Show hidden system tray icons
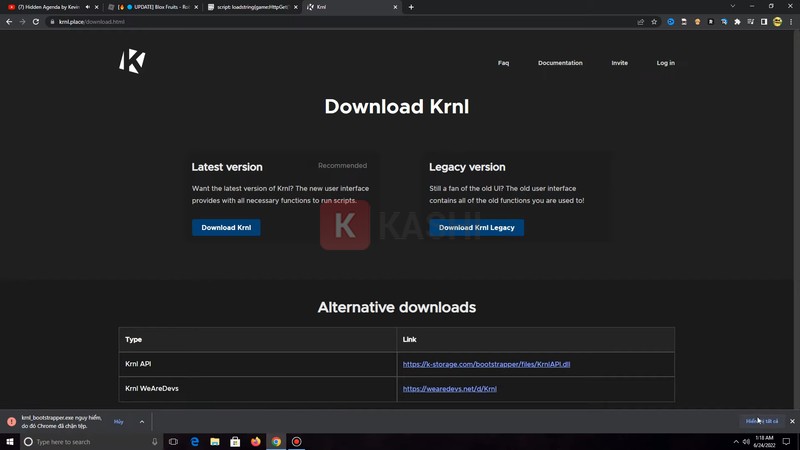Screen dimensions: 800x450 pos(736,442)
